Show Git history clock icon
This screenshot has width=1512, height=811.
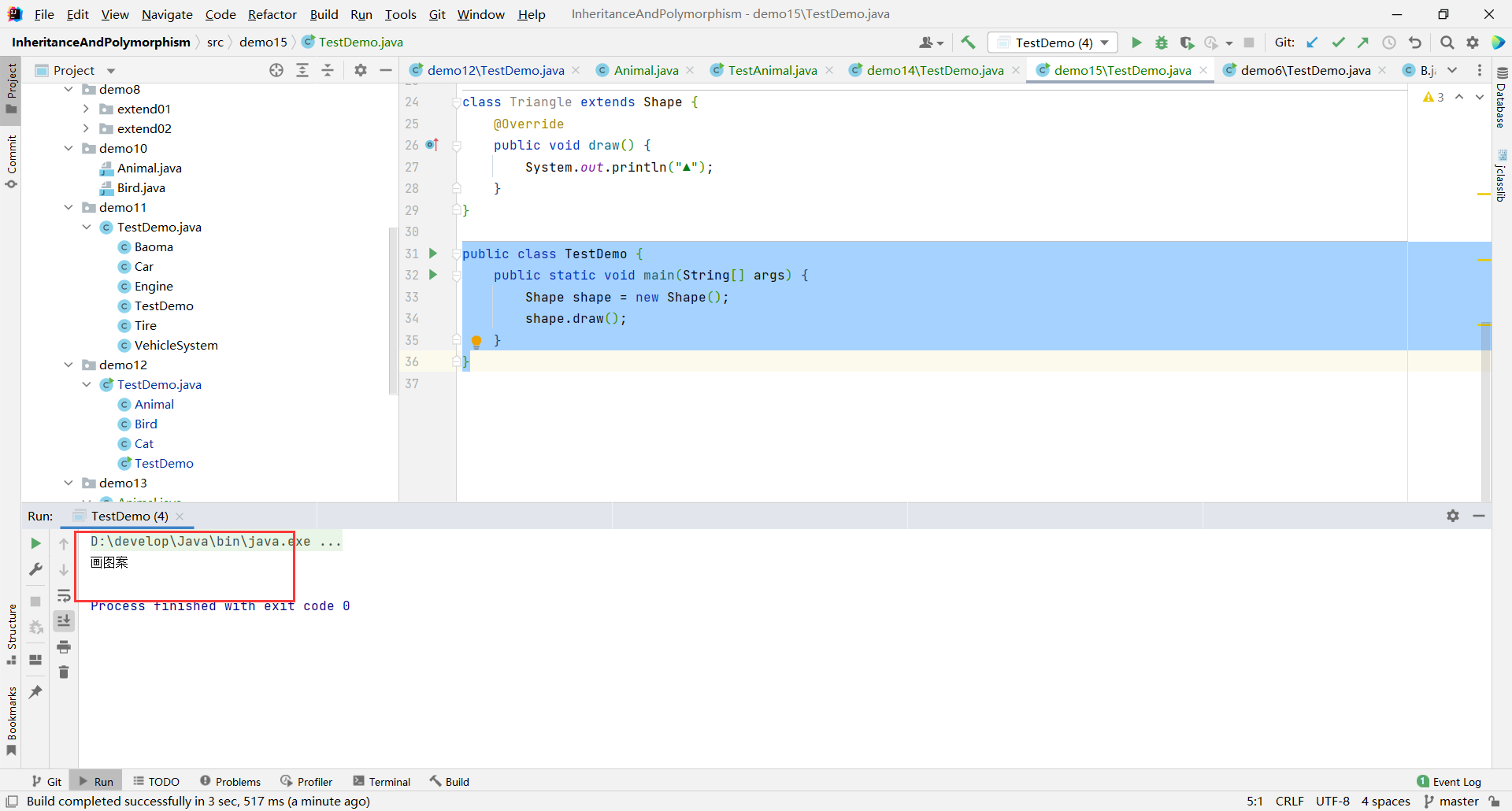1389,43
